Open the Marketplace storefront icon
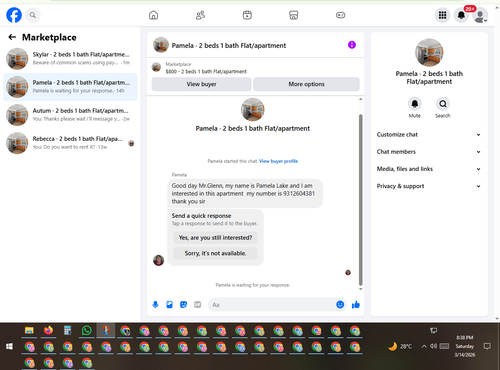The height and width of the screenshot is (370, 500). click(294, 15)
